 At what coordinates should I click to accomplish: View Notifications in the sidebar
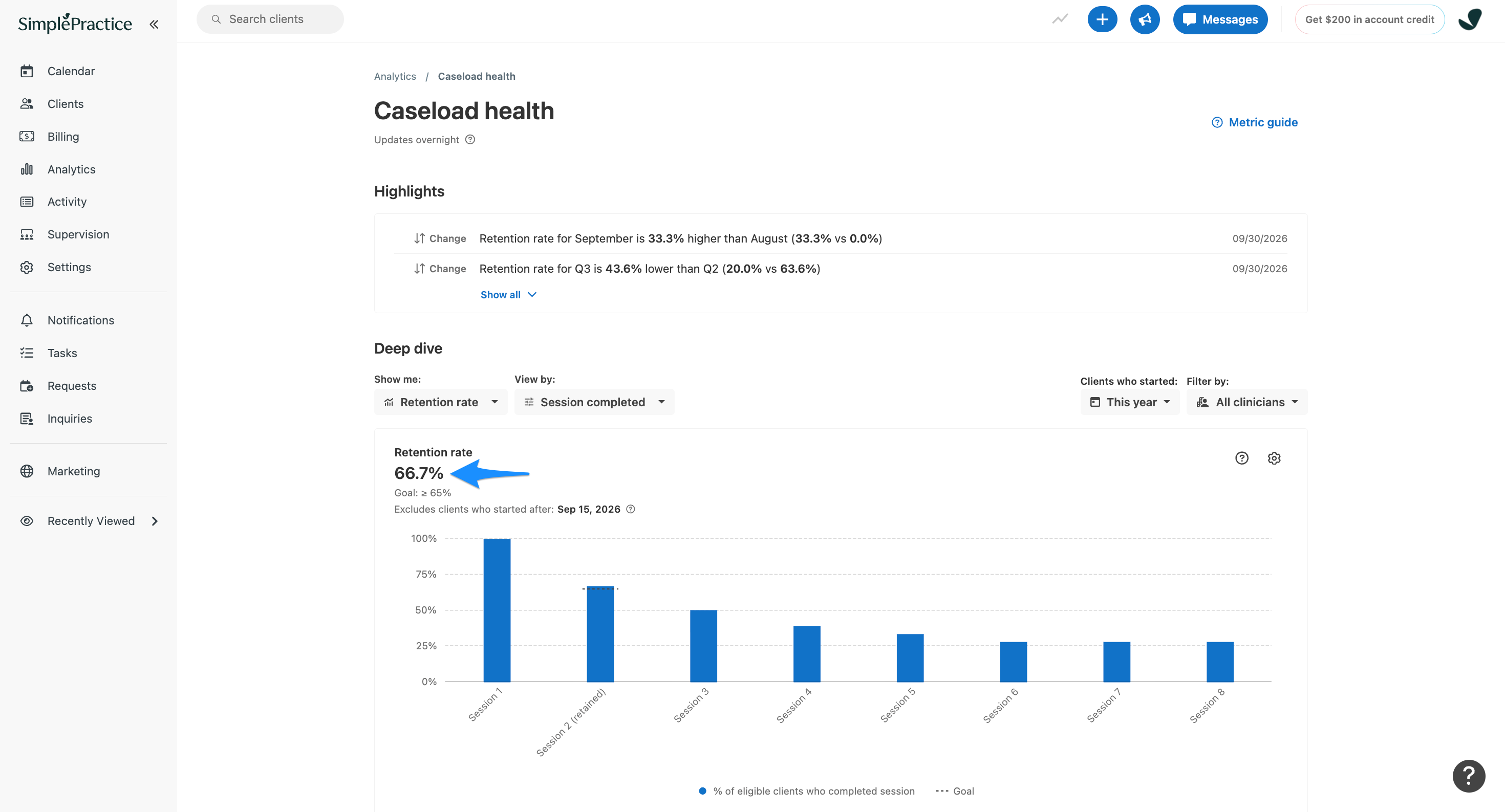81,320
